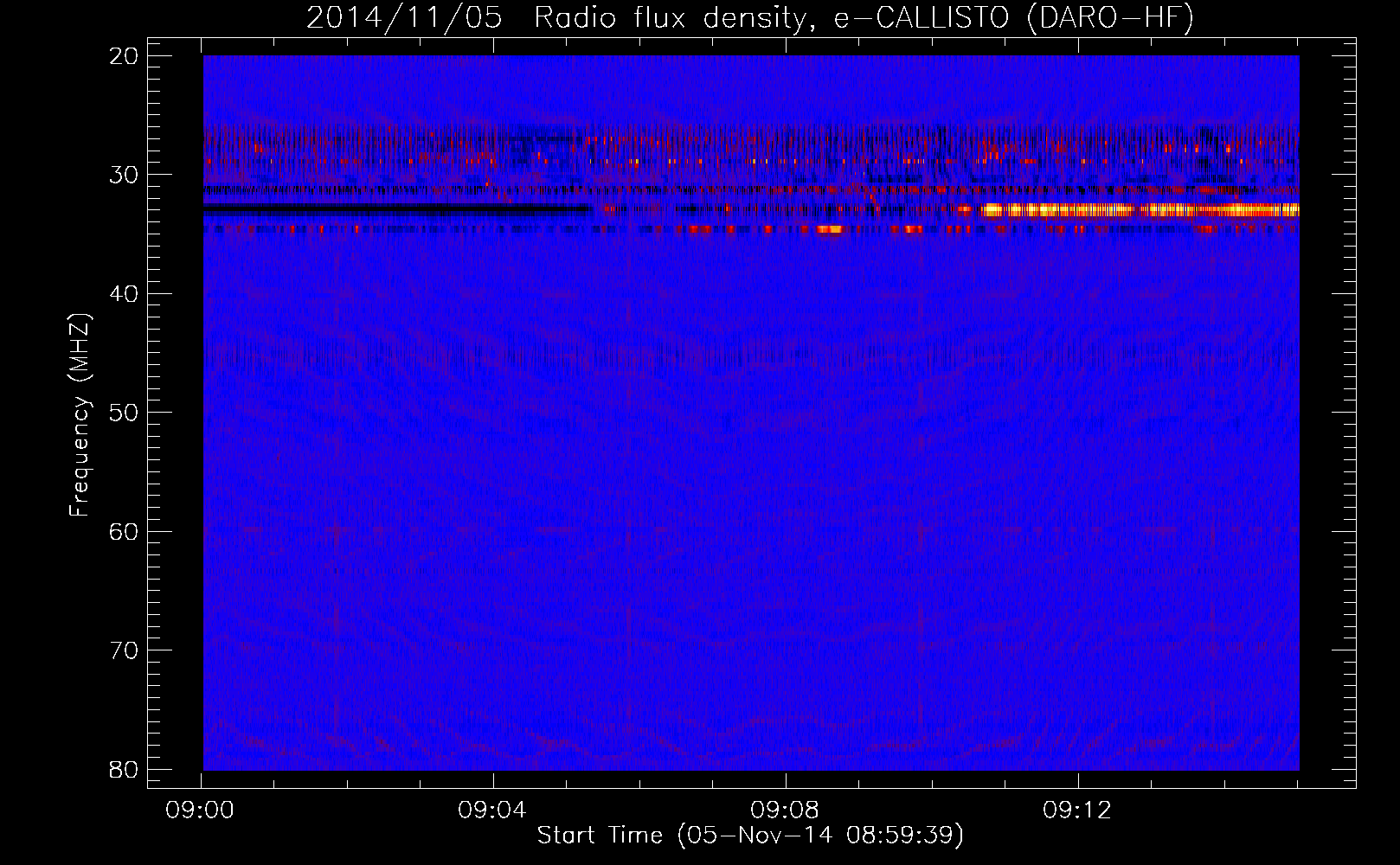Click the "Frequency (MHZ)" axis label
Viewport: 1400px width, 865px height.
[80, 415]
